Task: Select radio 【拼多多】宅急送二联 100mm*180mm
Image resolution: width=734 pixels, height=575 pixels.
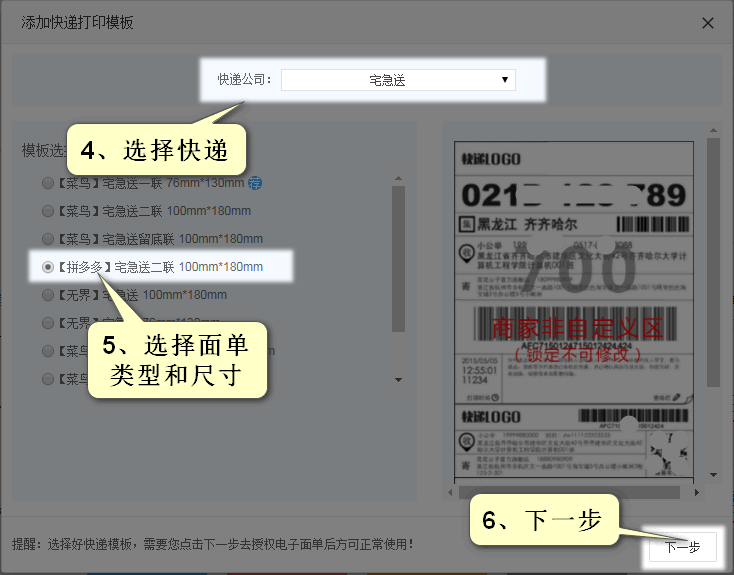Action: point(48,267)
